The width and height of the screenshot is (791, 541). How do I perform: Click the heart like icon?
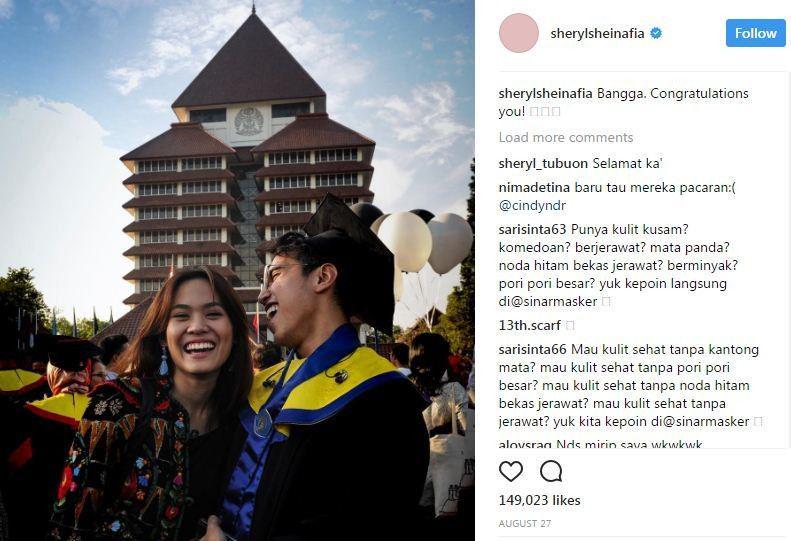(x=511, y=471)
